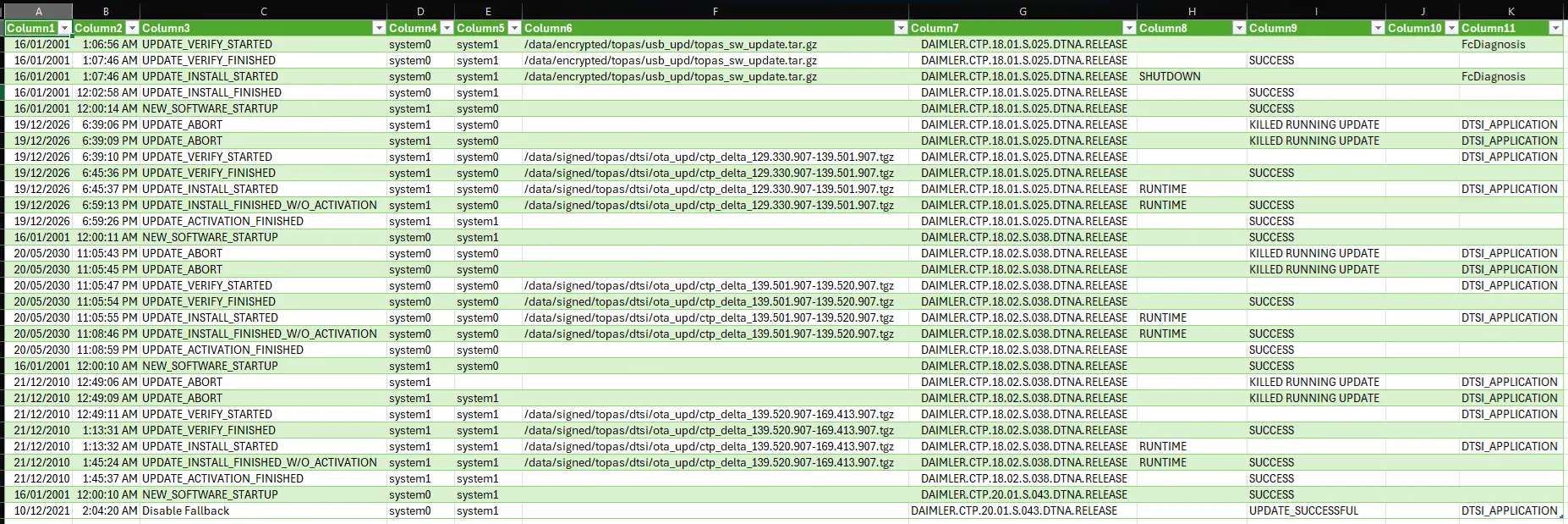Select entire column G via its letter header

(1022, 12)
